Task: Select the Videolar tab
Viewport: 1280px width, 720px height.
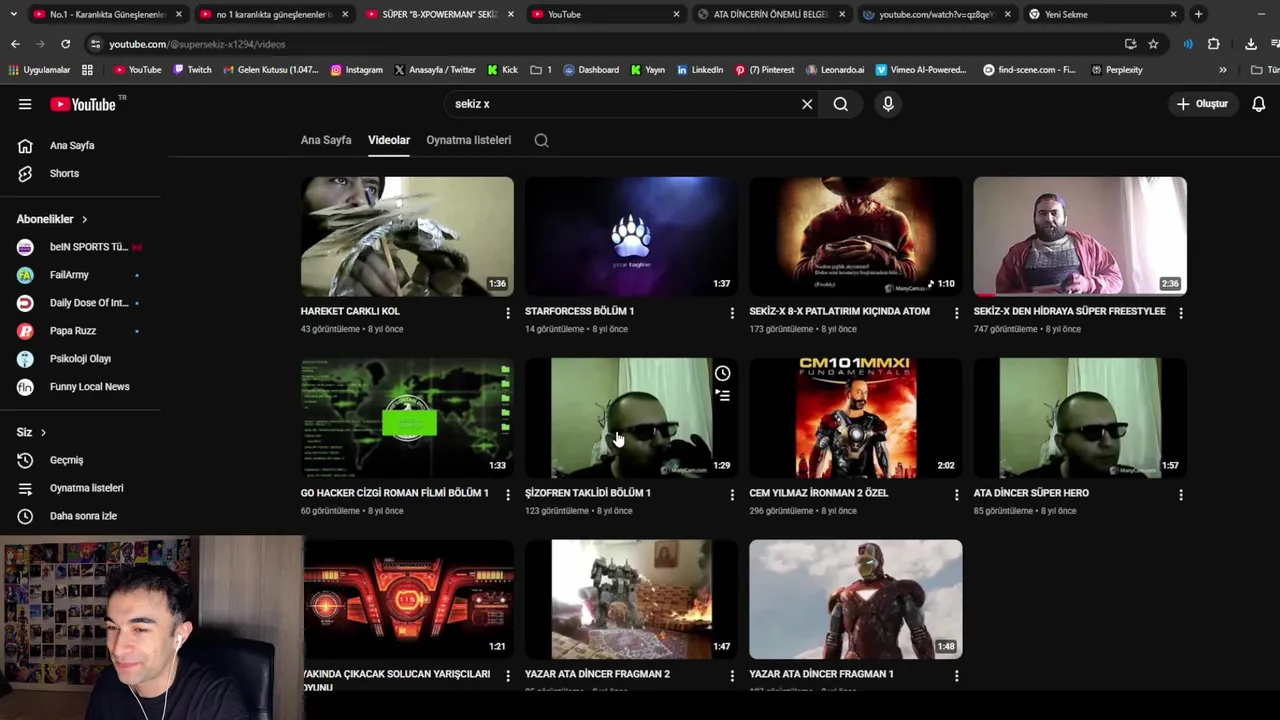Action: click(x=389, y=140)
